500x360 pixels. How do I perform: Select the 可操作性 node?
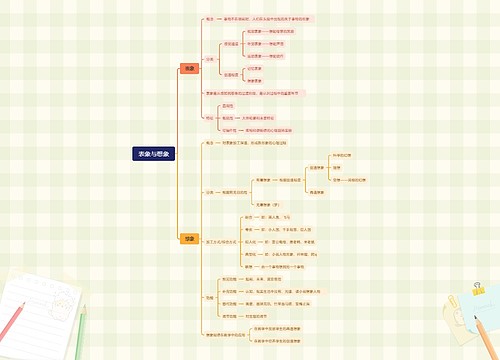229,130
